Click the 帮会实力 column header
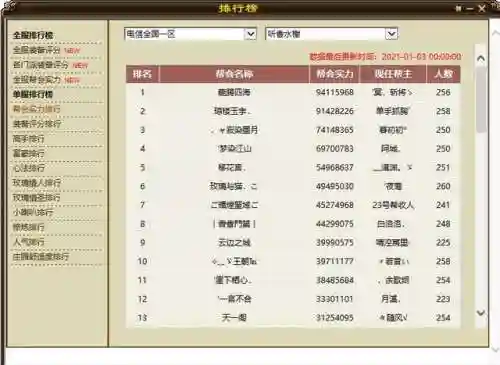The image size is (500, 365). point(334,74)
